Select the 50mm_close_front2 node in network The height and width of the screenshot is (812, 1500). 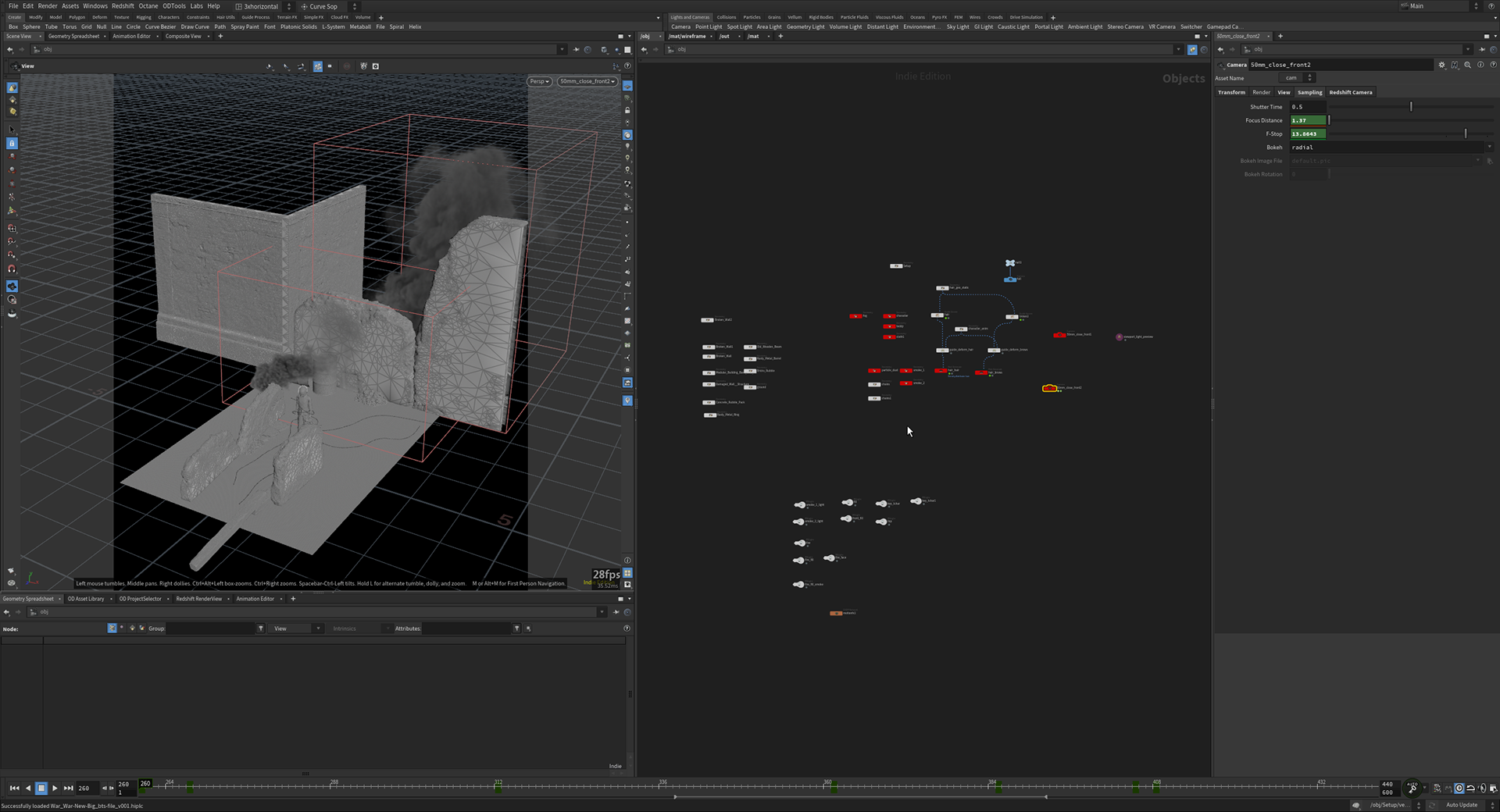point(1049,388)
